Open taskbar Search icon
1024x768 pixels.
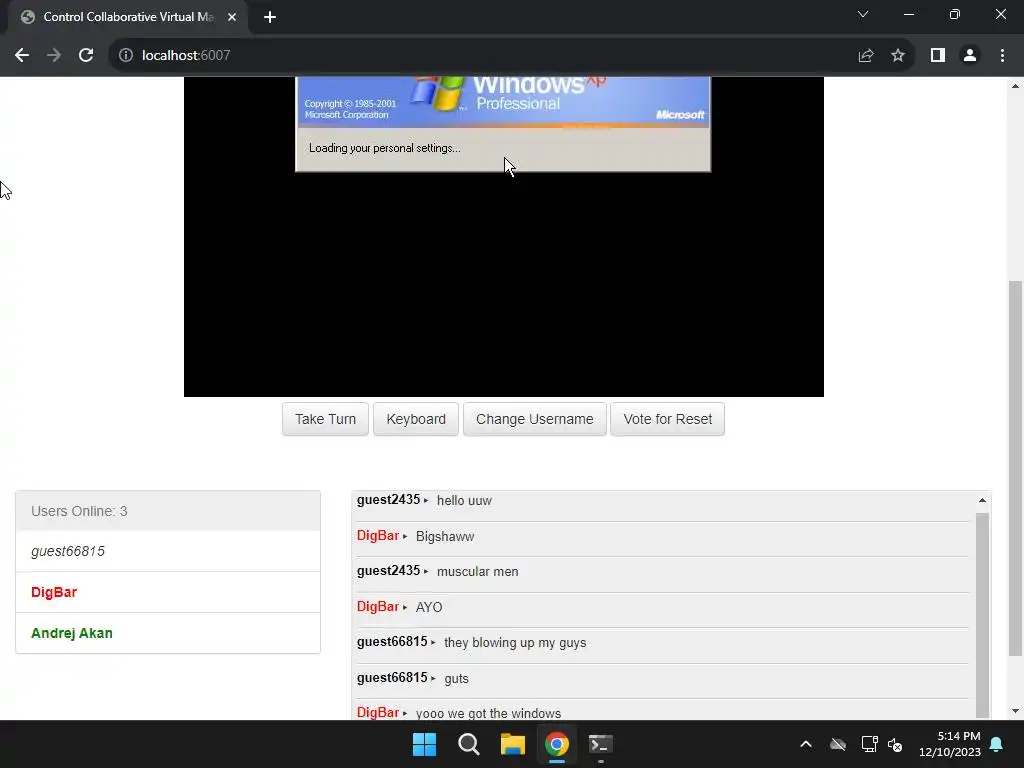pos(469,744)
